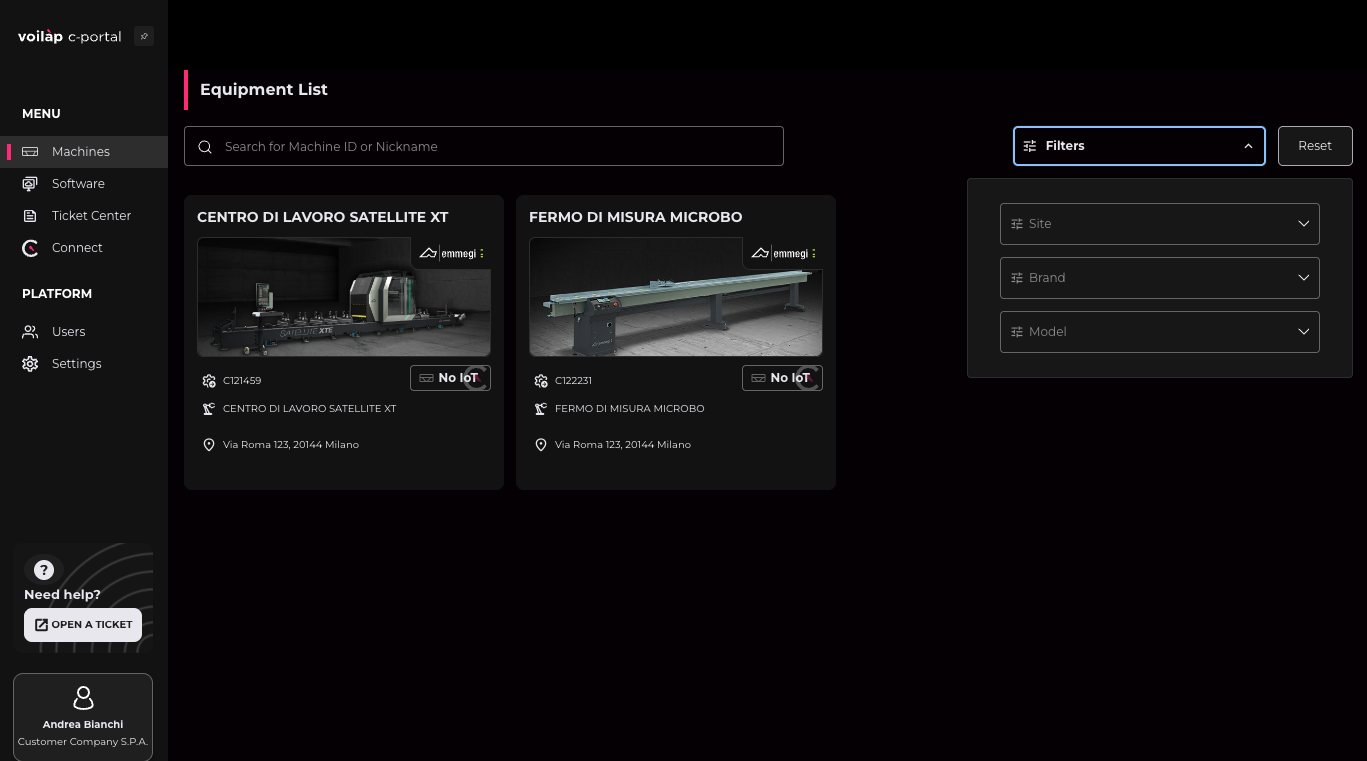Click Andrea Bianchi profile avatar icon

pyautogui.click(x=83, y=698)
